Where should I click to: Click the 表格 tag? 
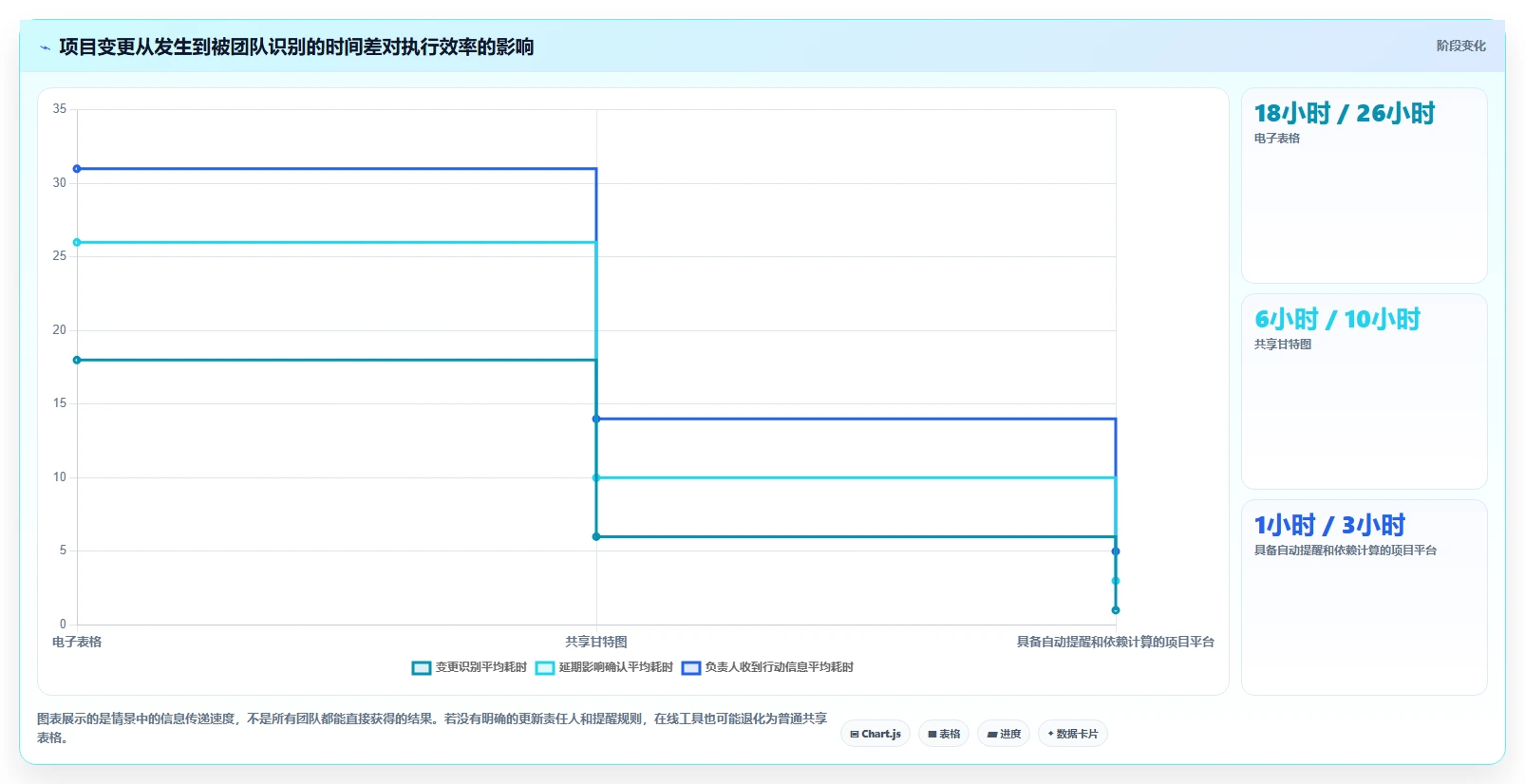click(x=944, y=734)
